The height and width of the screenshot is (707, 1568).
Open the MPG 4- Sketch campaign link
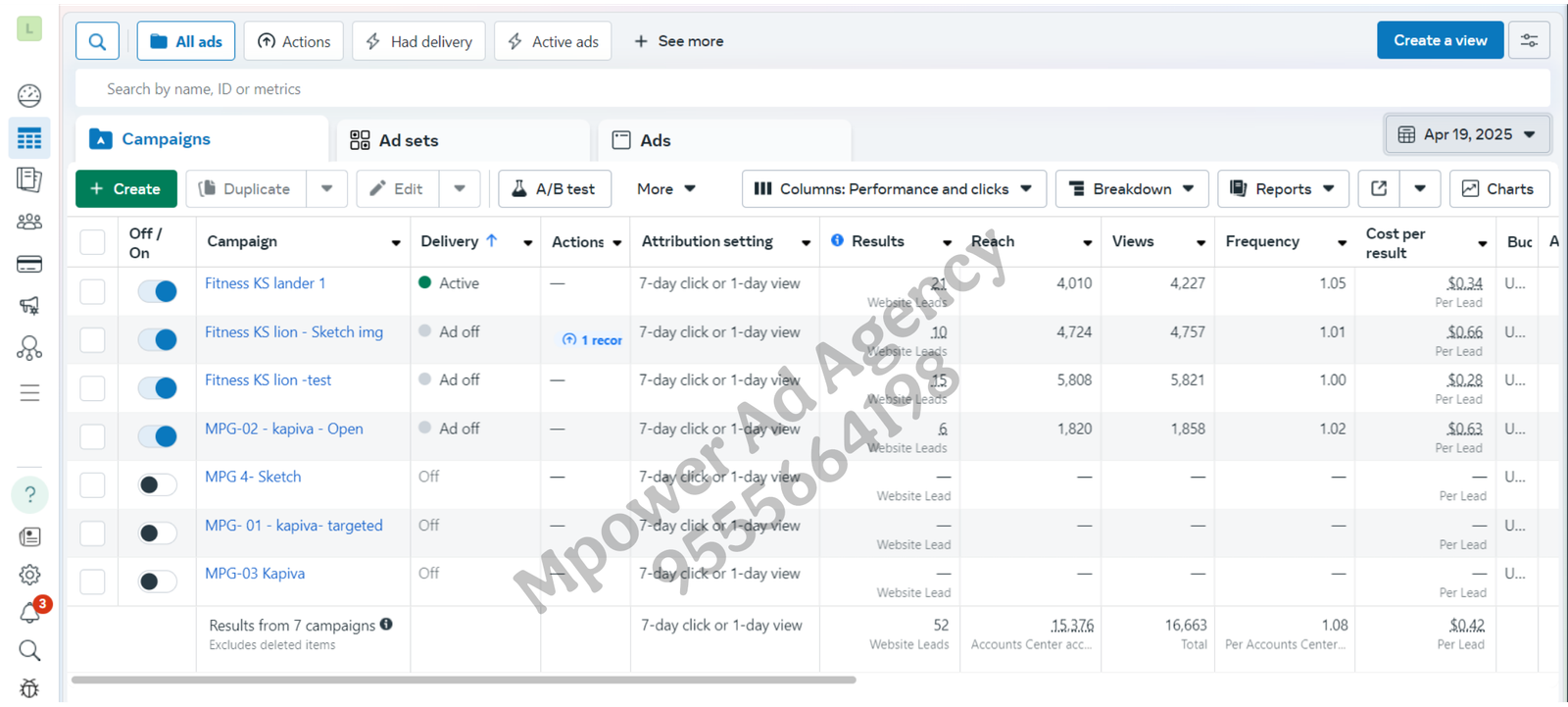click(253, 477)
